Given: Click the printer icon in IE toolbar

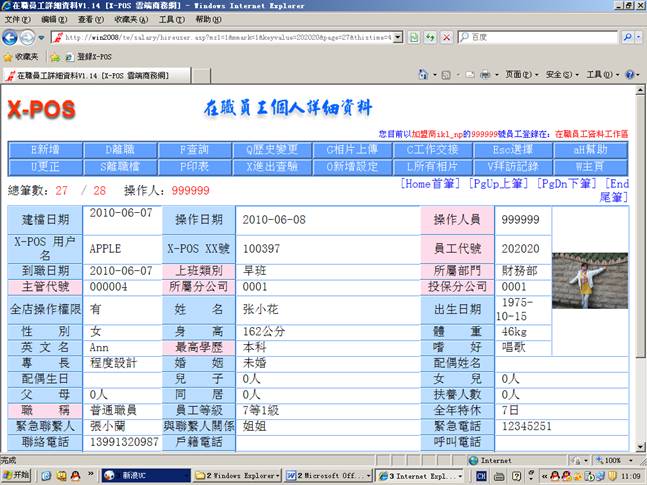Looking at the screenshot, I should coord(485,75).
